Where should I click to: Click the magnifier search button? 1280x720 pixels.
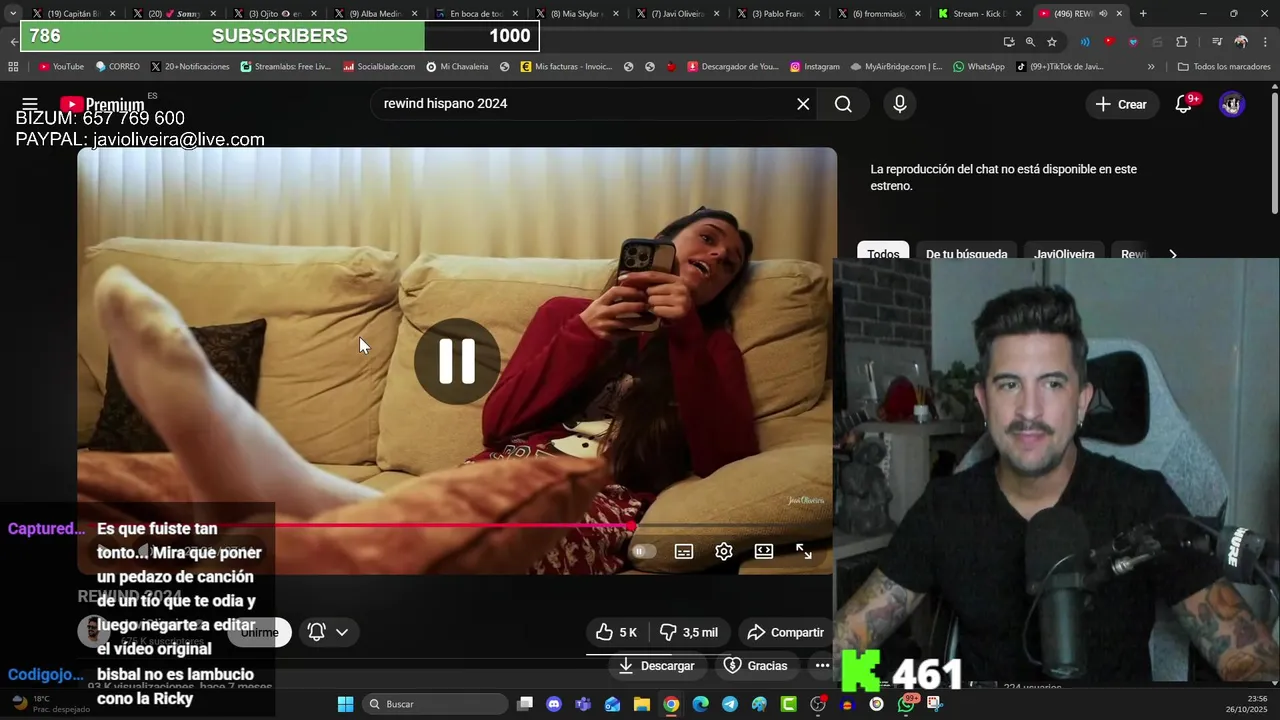[x=843, y=104]
